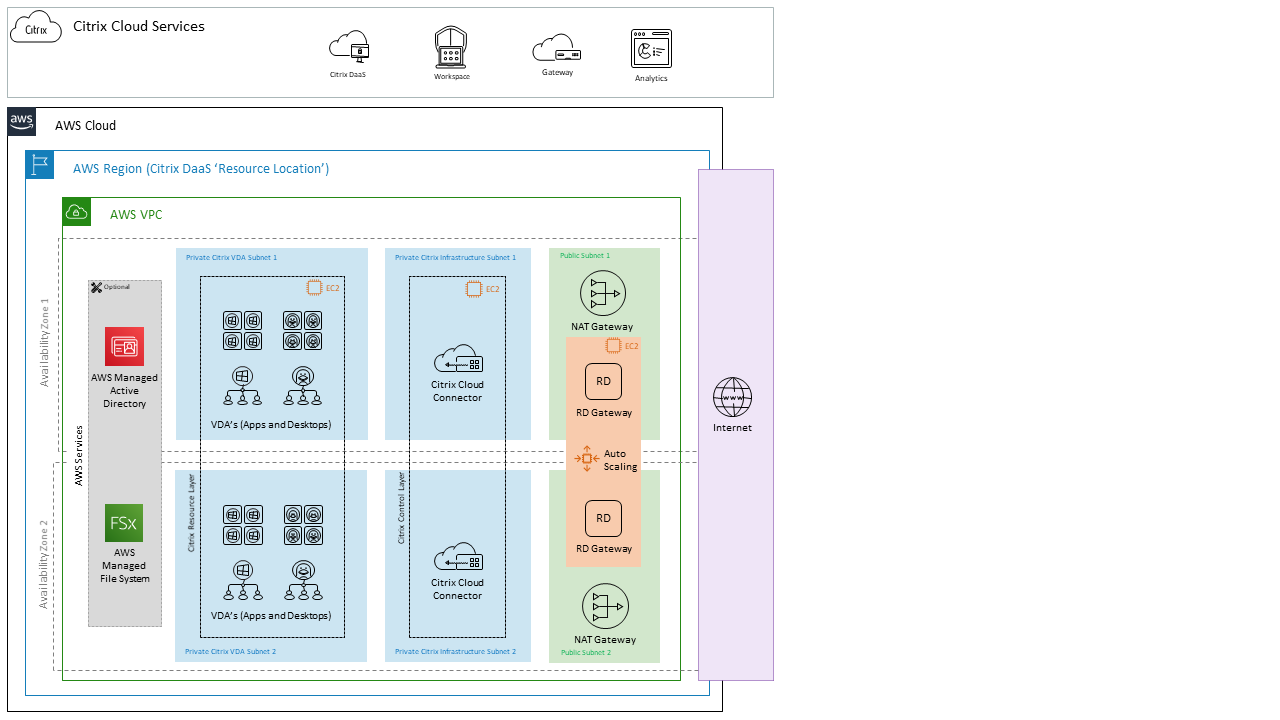Select the Citrix DaaS service icon
The height and width of the screenshot is (720, 1280).
[350, 46]
